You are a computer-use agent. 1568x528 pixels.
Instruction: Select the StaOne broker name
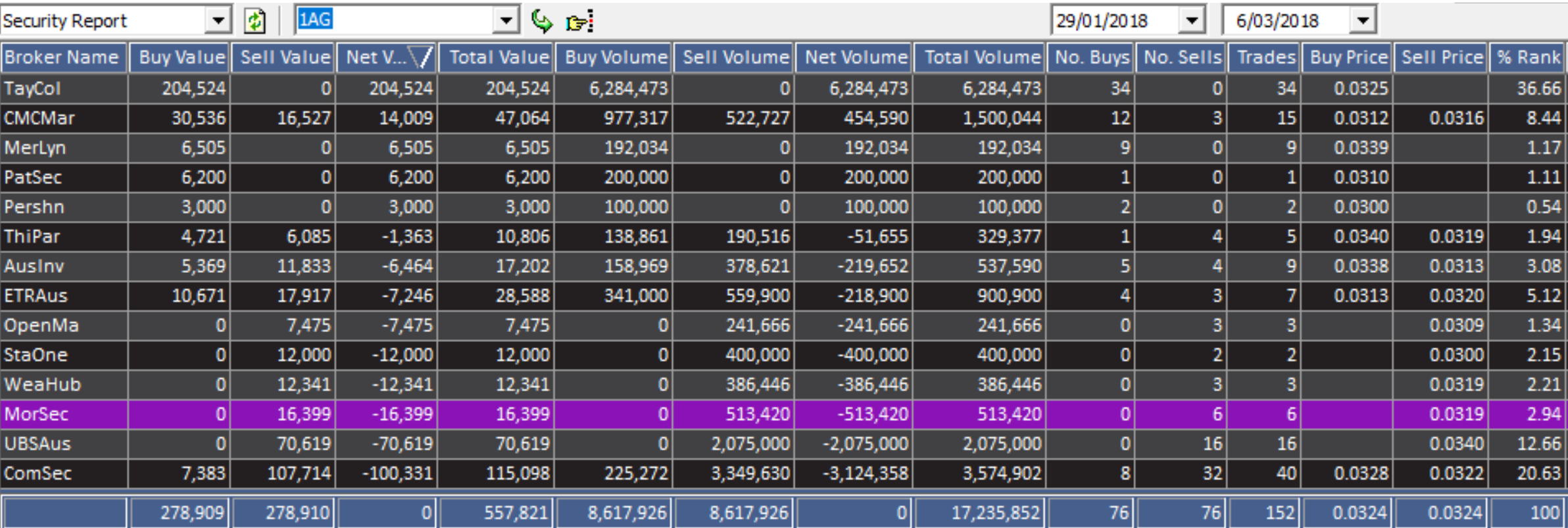tap(36, 354)
